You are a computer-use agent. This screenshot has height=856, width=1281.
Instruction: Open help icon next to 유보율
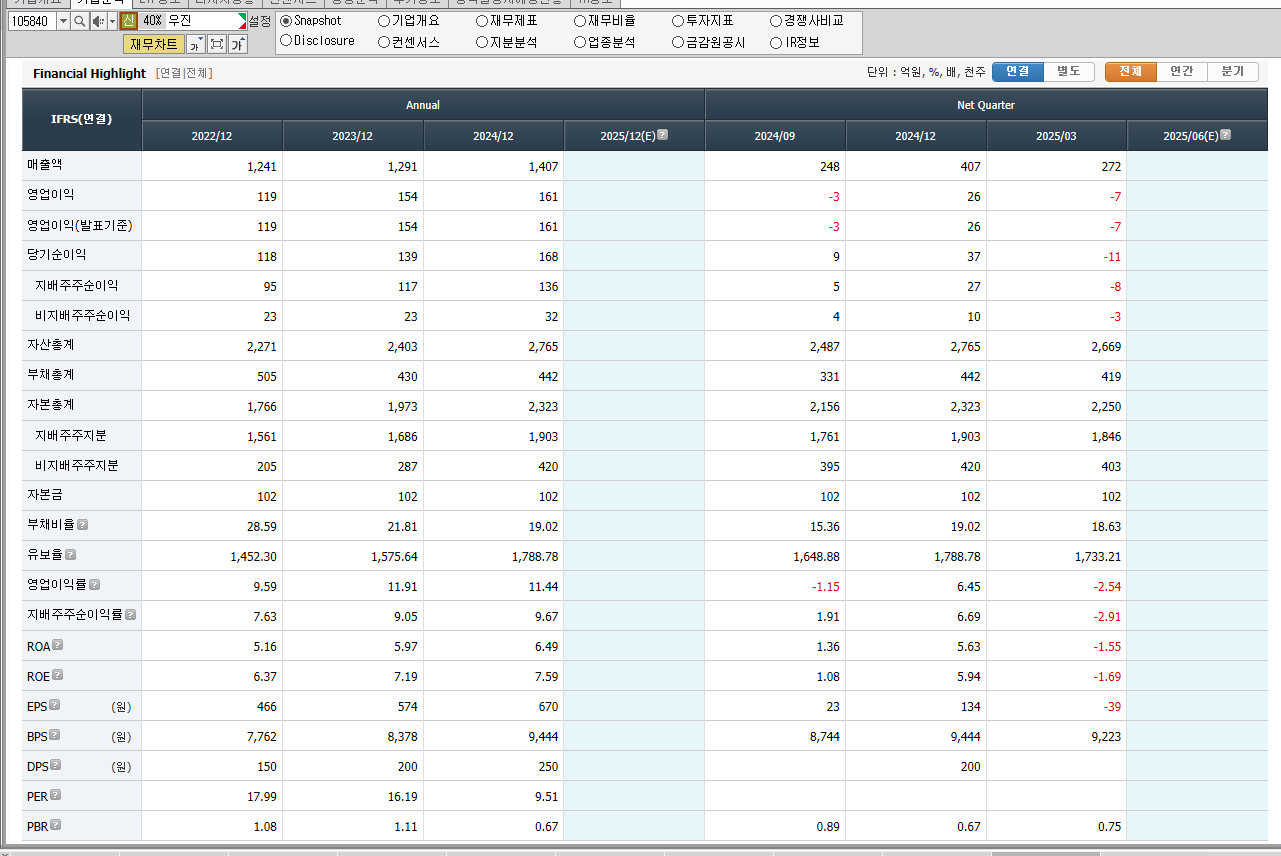pyautogui.click(x=71, y=554)
